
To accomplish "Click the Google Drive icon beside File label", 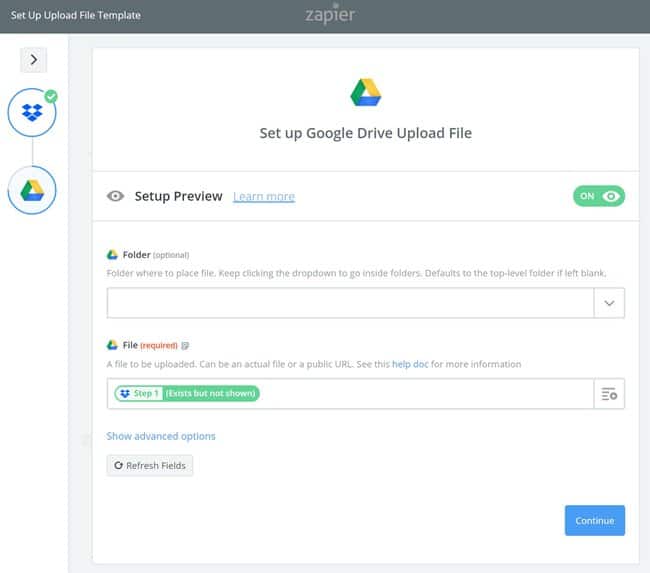I will [113, 345].
